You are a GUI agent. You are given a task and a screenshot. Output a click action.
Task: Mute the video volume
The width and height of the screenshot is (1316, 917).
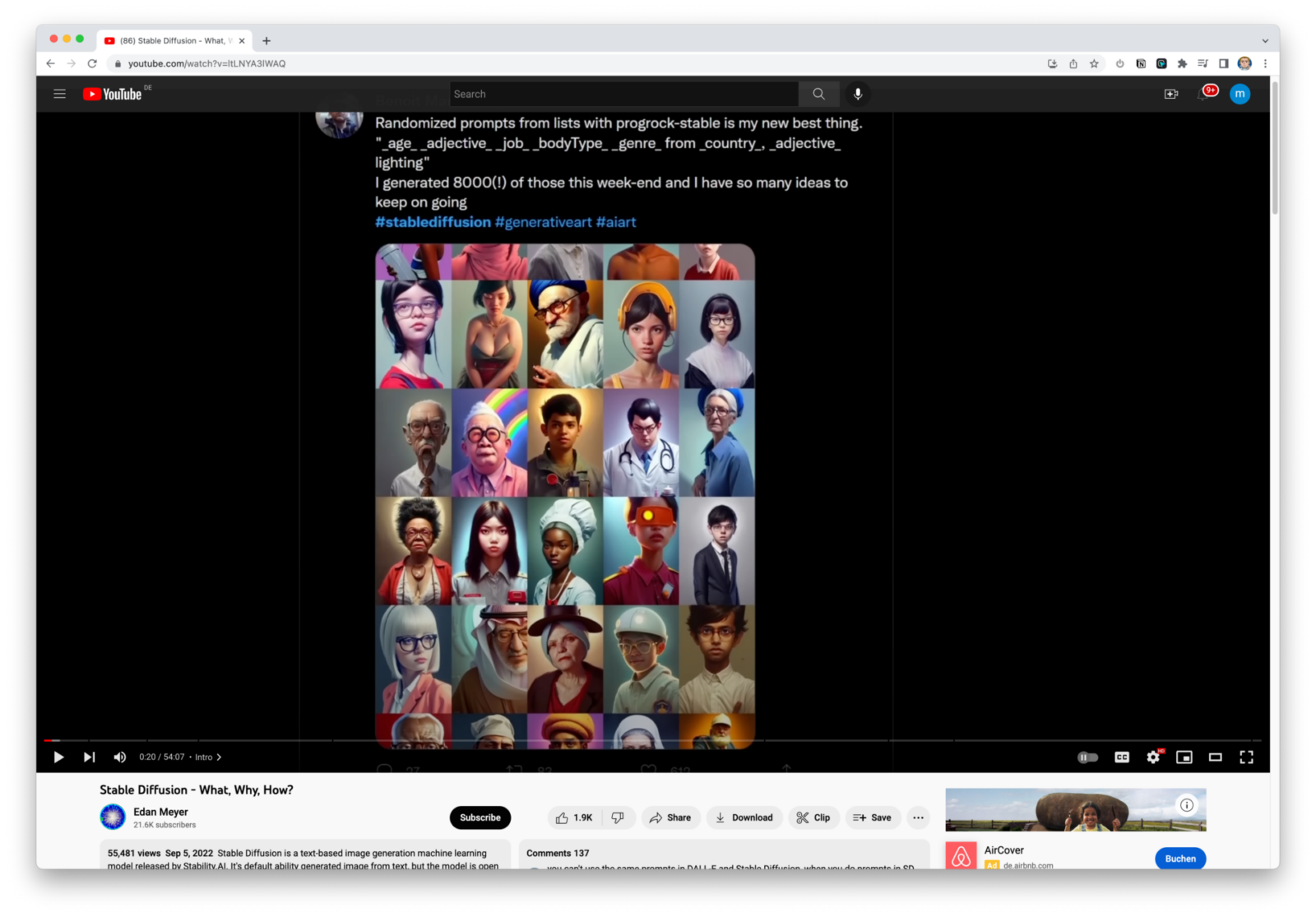tap(120, 757)
